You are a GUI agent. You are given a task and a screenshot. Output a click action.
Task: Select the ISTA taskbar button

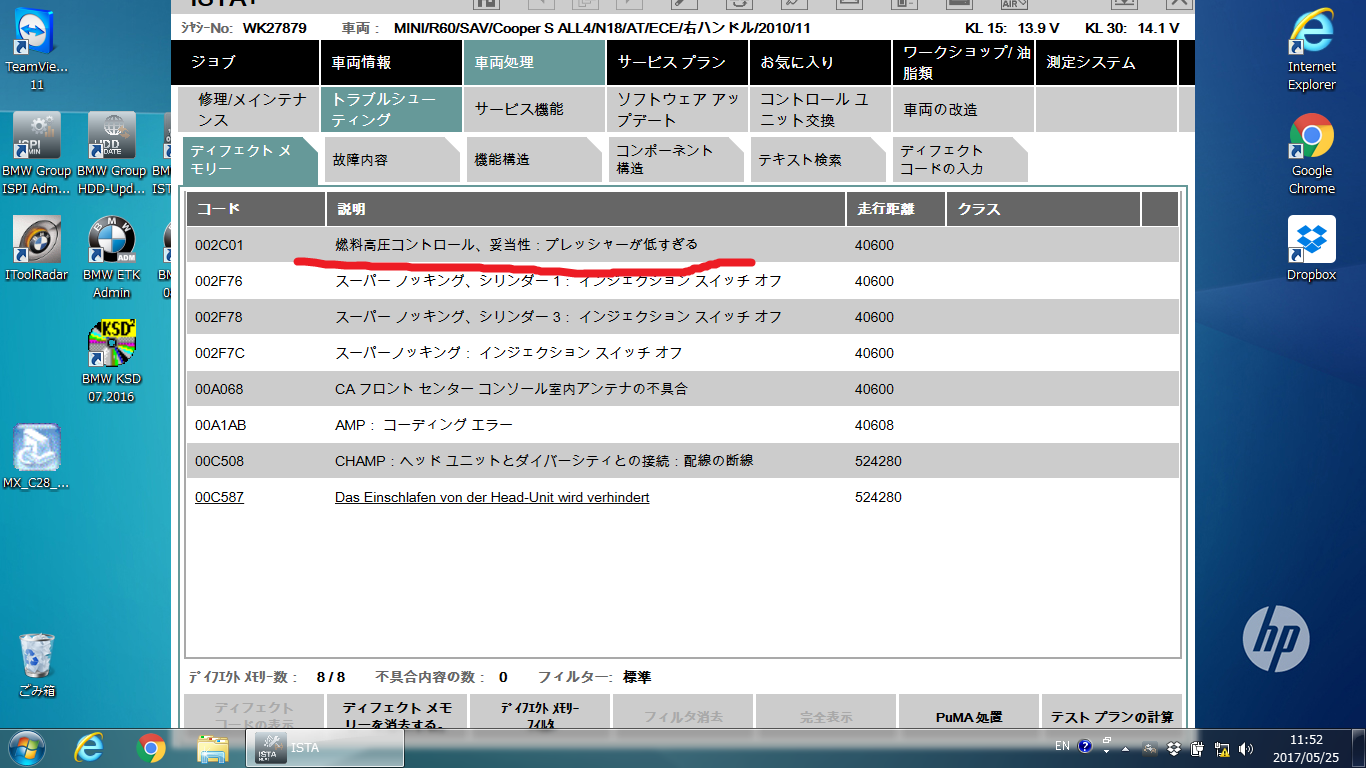(x=325, y=747)
